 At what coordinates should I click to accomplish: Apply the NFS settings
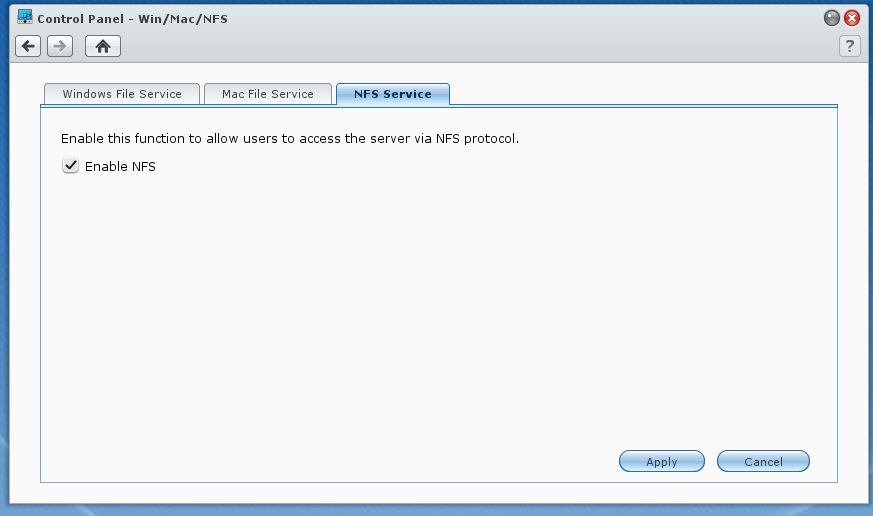(662, 462)
